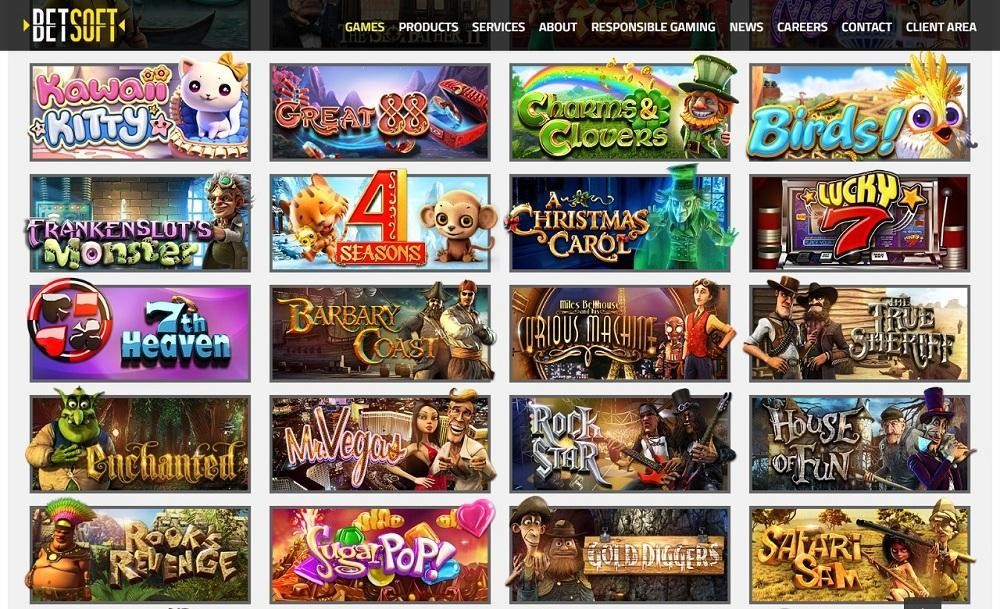
Task: Open the About page link
Action: pyautogui.click(x=557, y=27)
